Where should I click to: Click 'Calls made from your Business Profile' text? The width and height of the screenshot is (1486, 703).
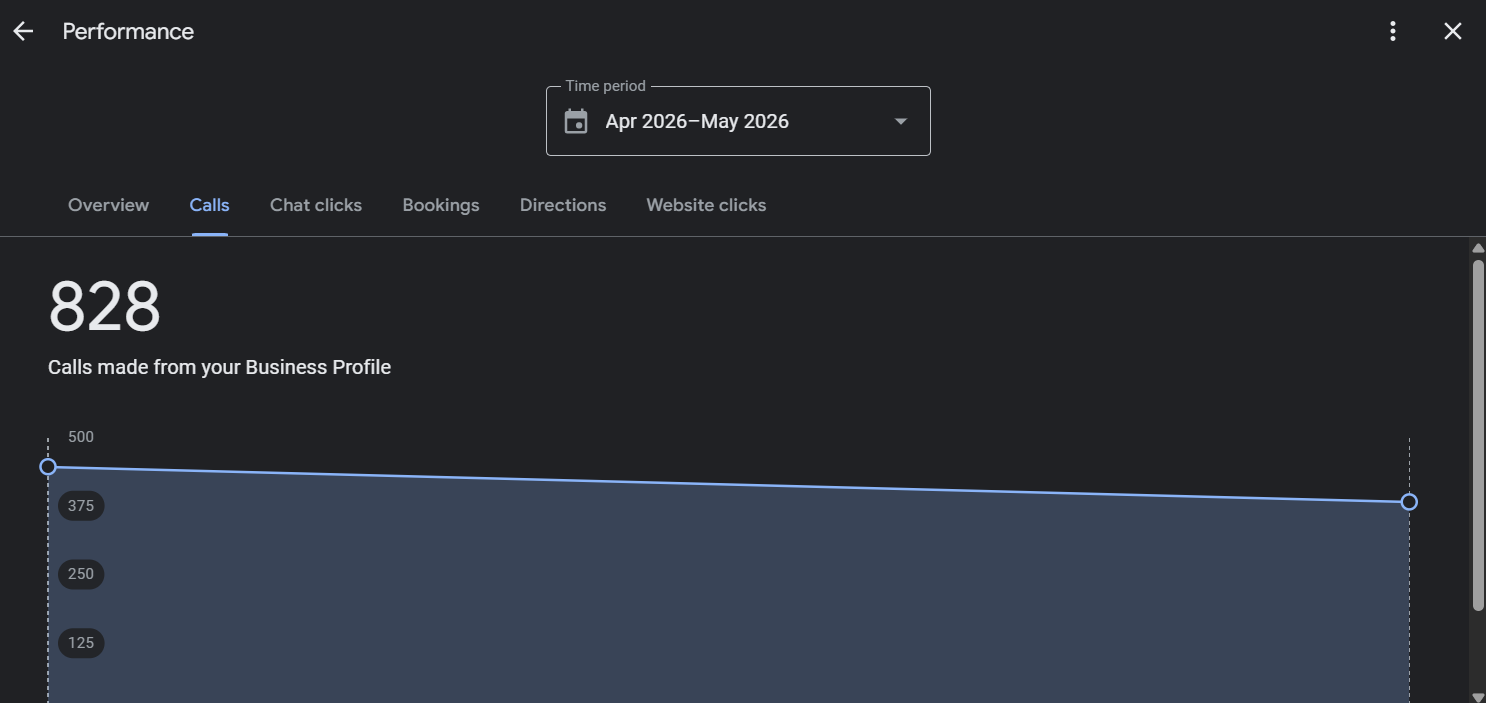click(x=219, y=367)
